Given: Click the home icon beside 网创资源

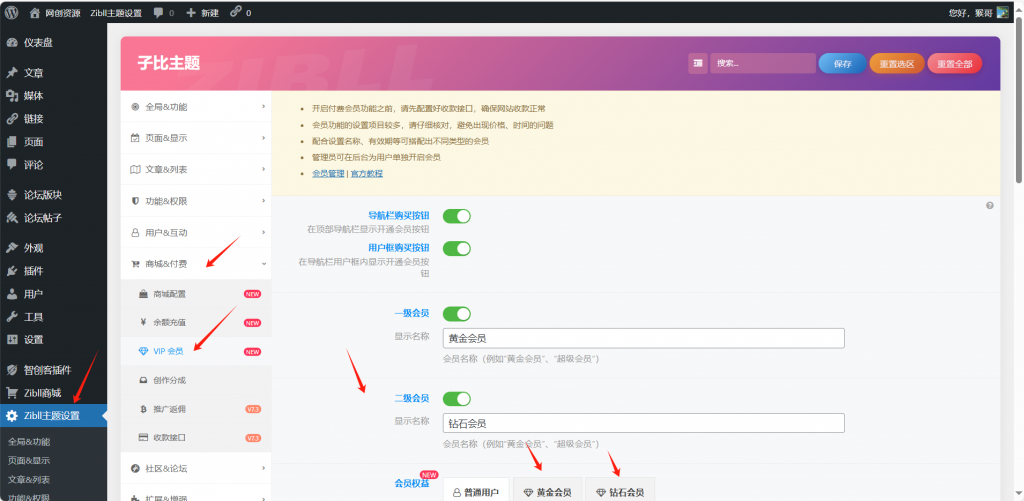Looking at the screenshot, I should [x=35, y=12].
